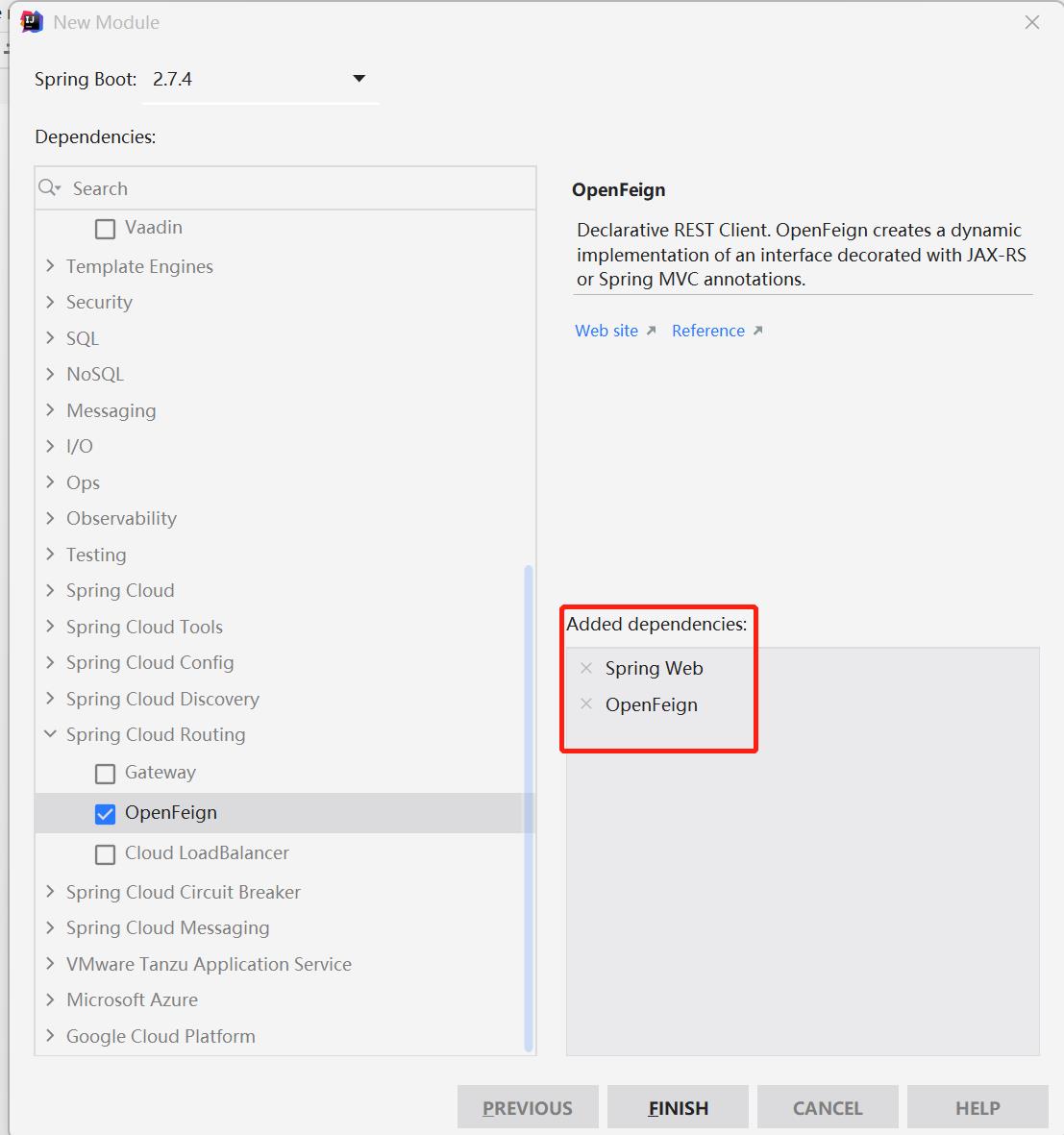Select the Observability category label
1064x1135 pixels.
click(x=122, y=518)
